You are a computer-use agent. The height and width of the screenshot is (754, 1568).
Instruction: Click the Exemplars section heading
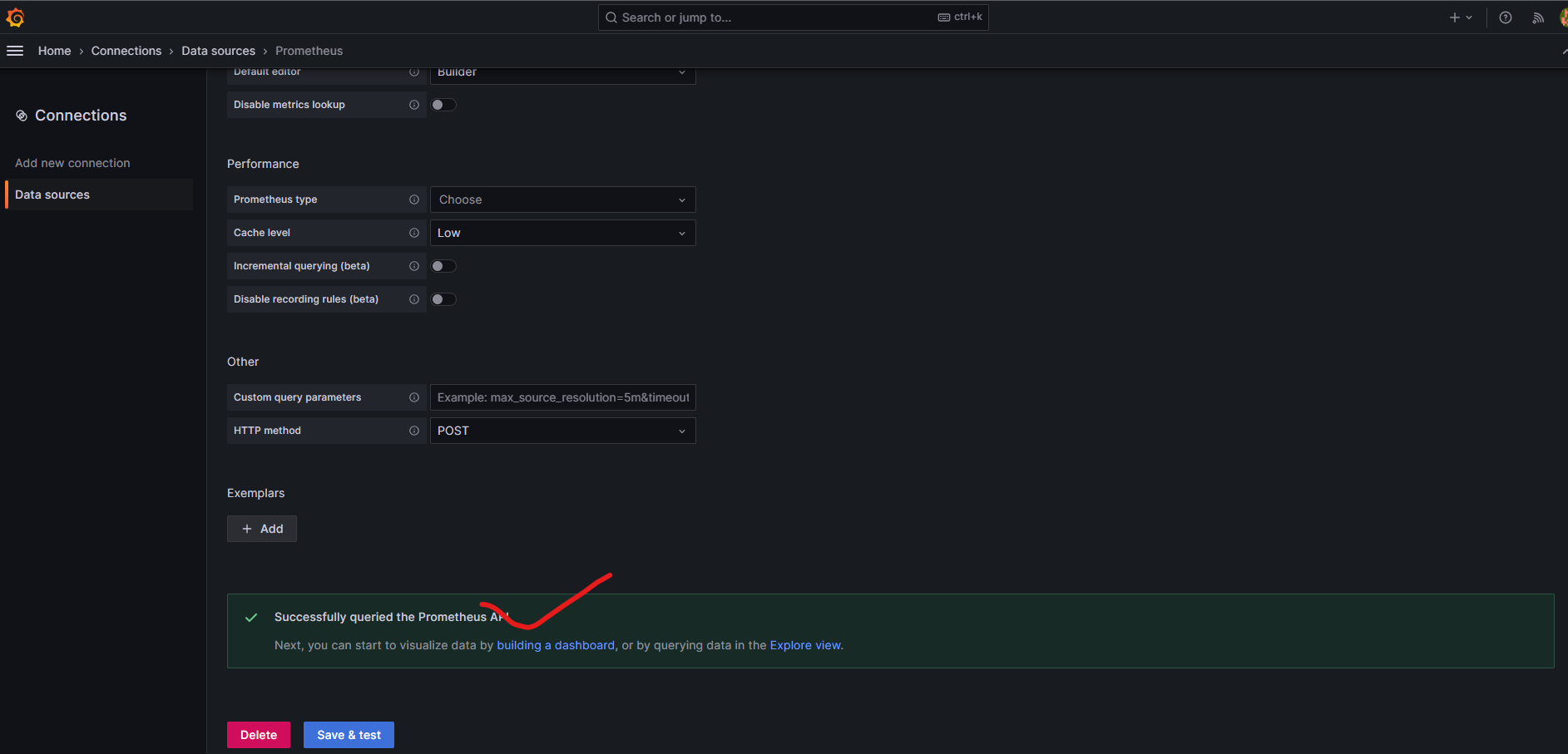click(x=255, y=493)
